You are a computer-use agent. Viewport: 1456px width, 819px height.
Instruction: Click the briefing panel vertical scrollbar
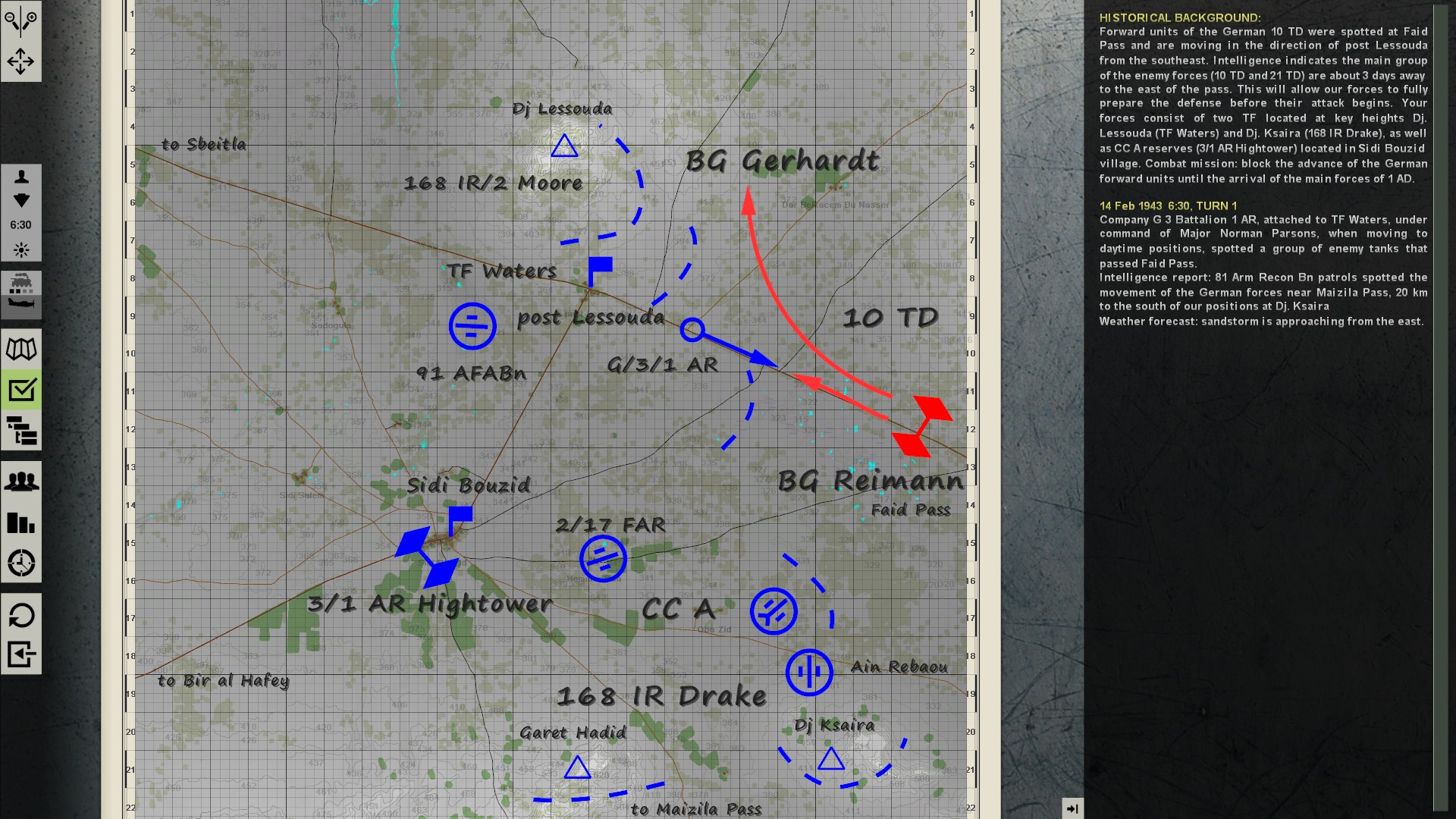pos(1440,409)
